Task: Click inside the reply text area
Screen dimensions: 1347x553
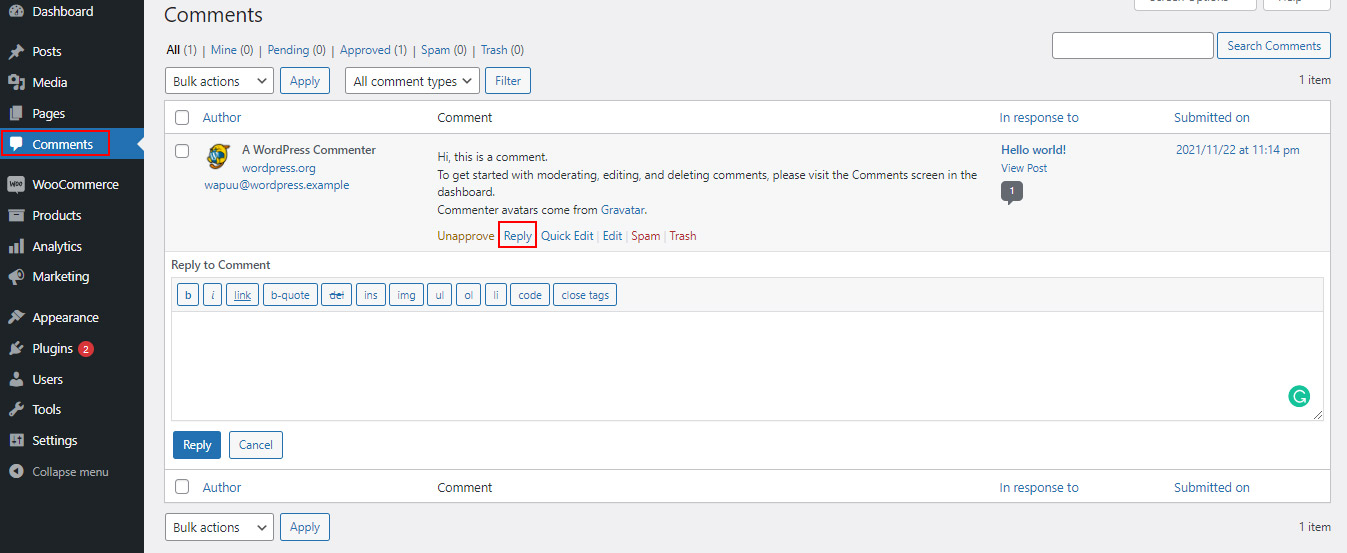Action: click(x=700, y=365)
